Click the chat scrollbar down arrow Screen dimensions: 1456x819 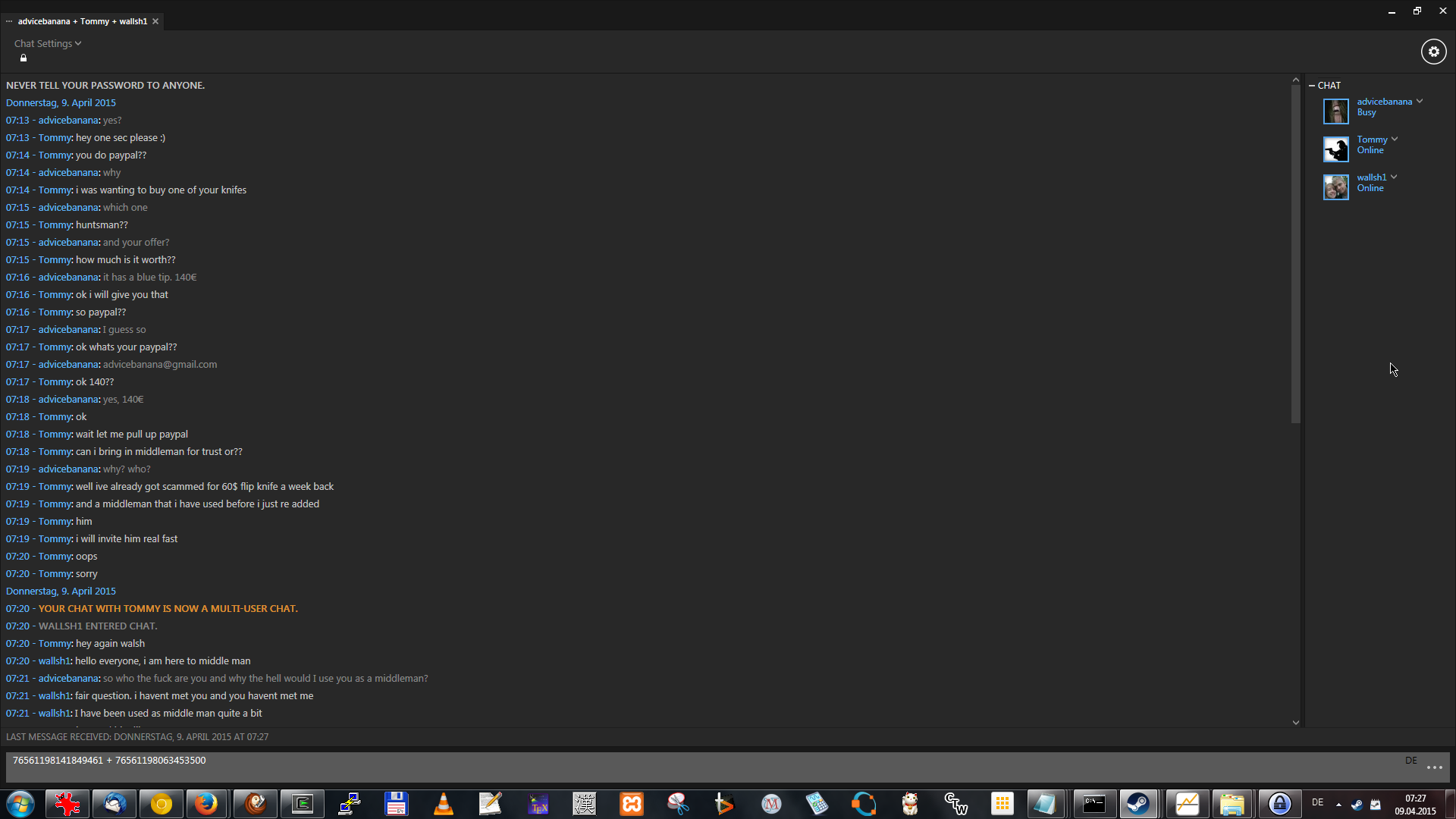pyautogui.click(x=1296, y=723)
